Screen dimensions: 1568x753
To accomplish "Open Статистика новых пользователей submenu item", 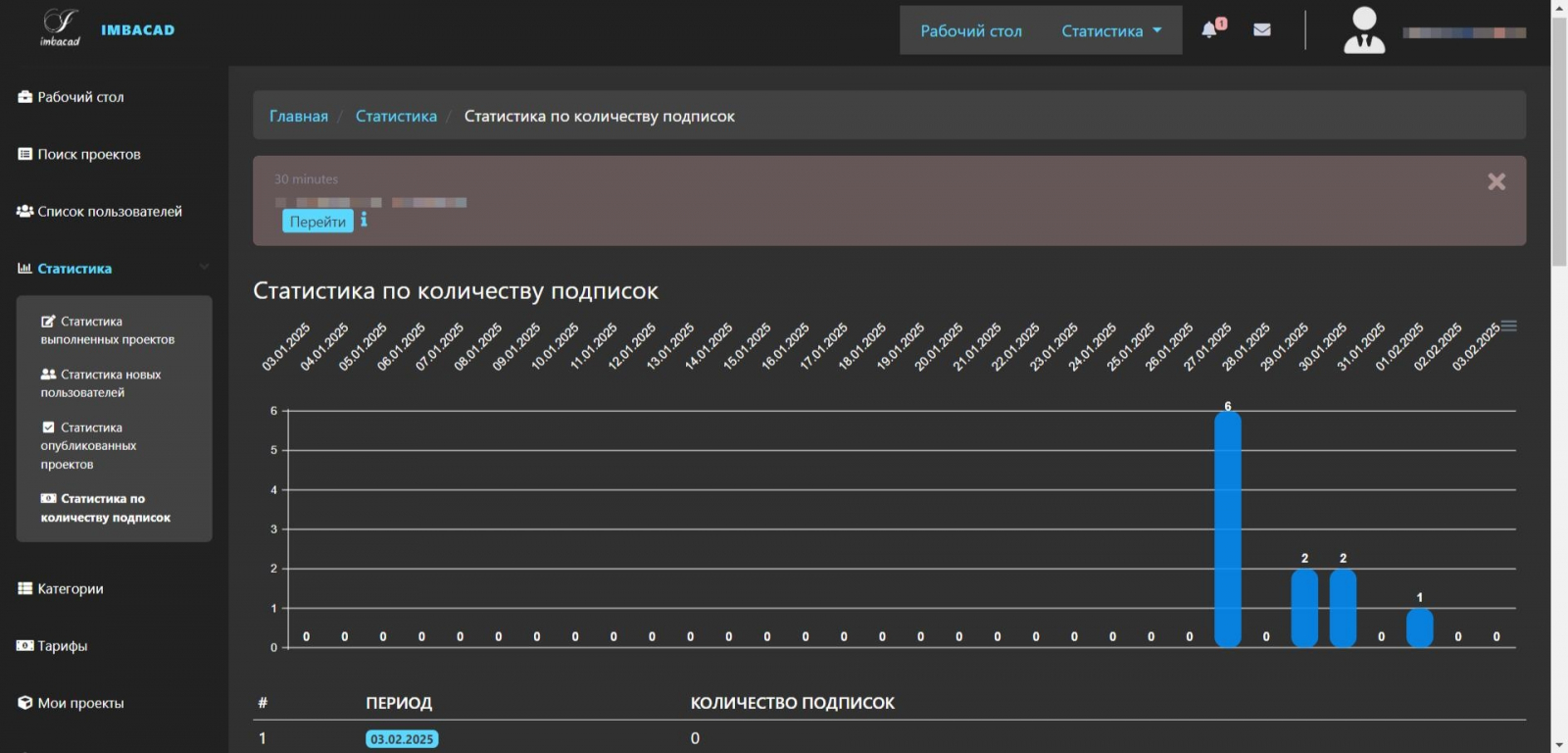I will click(x=100, y=383).
